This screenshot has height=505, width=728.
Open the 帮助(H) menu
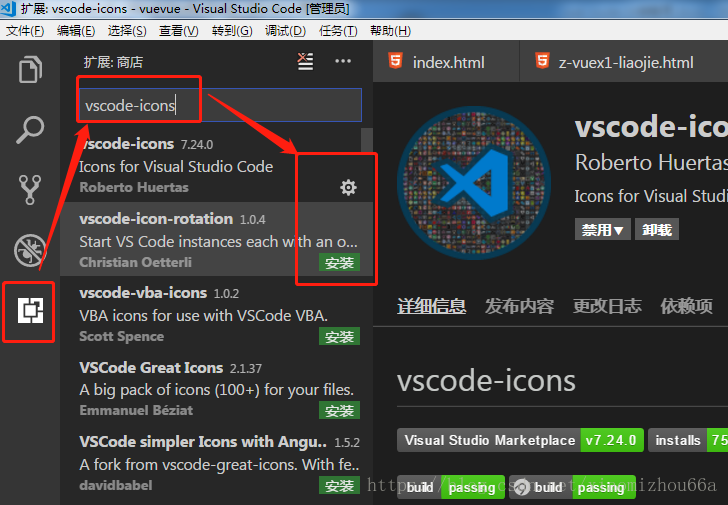click(390, 31)
